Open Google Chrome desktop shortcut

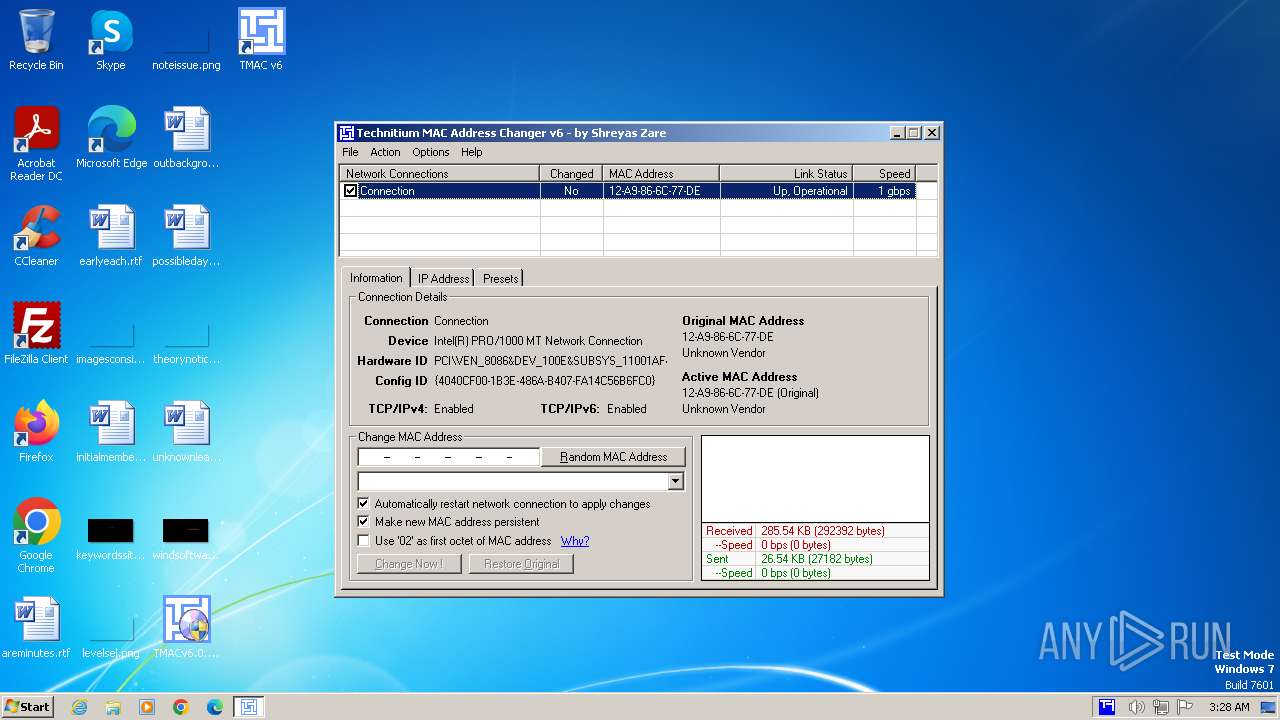pos(36,536)
